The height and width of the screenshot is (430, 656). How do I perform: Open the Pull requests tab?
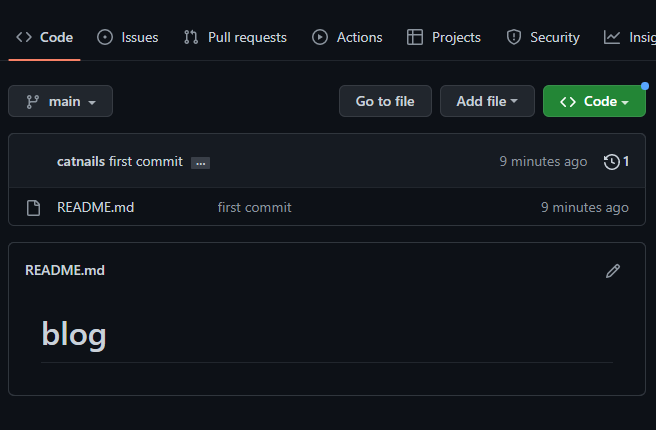click(x=235, y=38)
